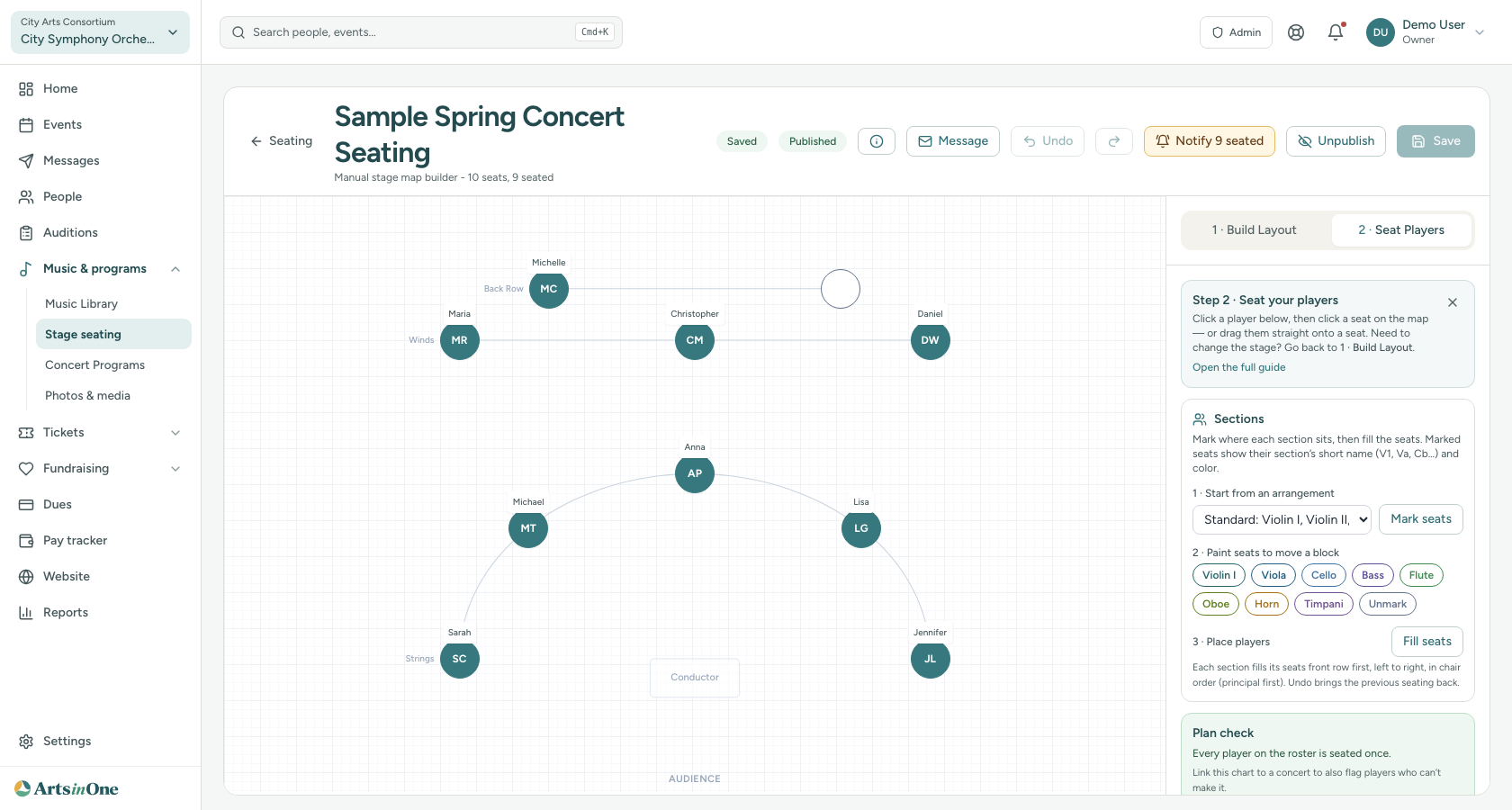The width and height of the screenshot is (1512, 810).
Task: Close the Step 2 guide card
Action: coord(1453,302)
